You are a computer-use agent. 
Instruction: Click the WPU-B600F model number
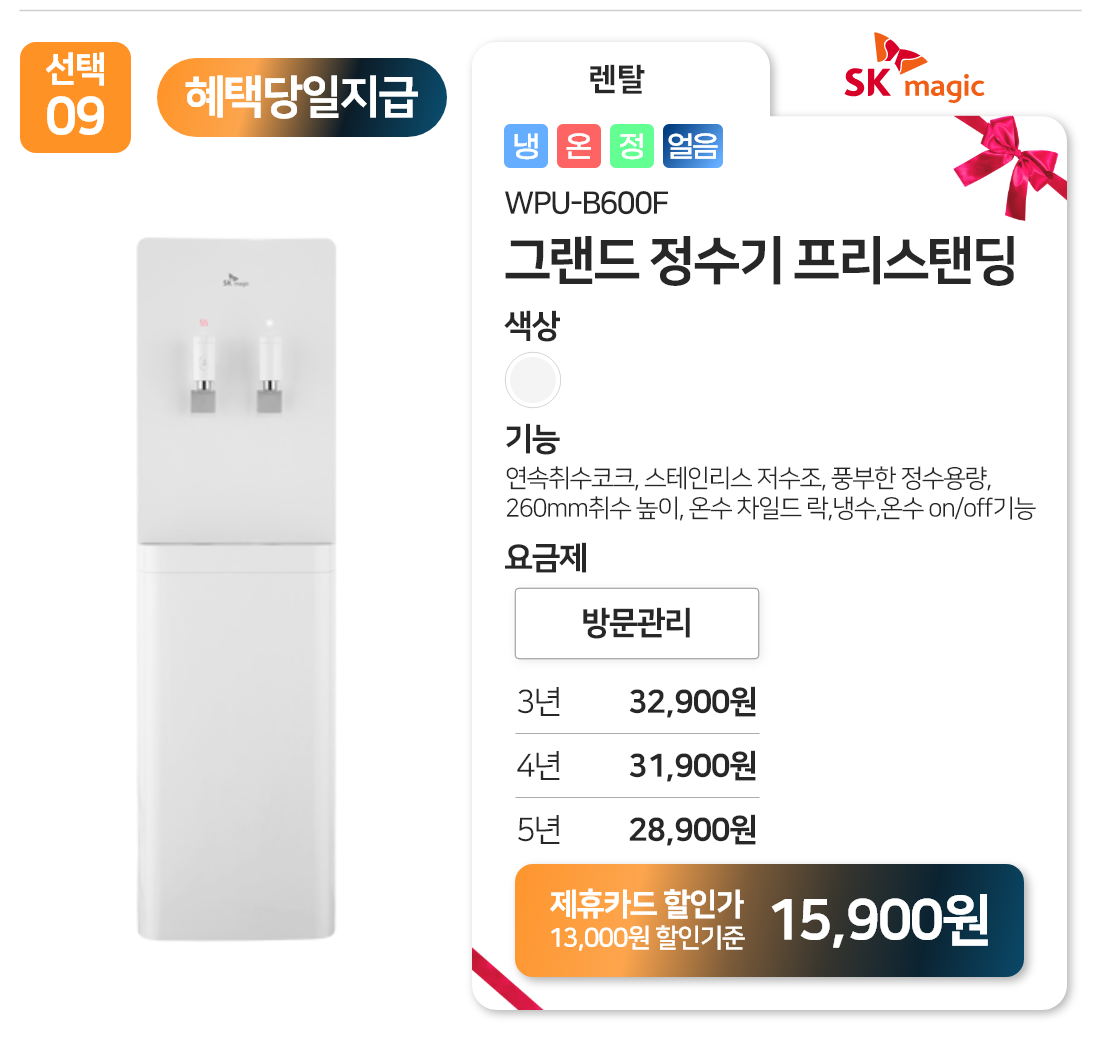586,203
